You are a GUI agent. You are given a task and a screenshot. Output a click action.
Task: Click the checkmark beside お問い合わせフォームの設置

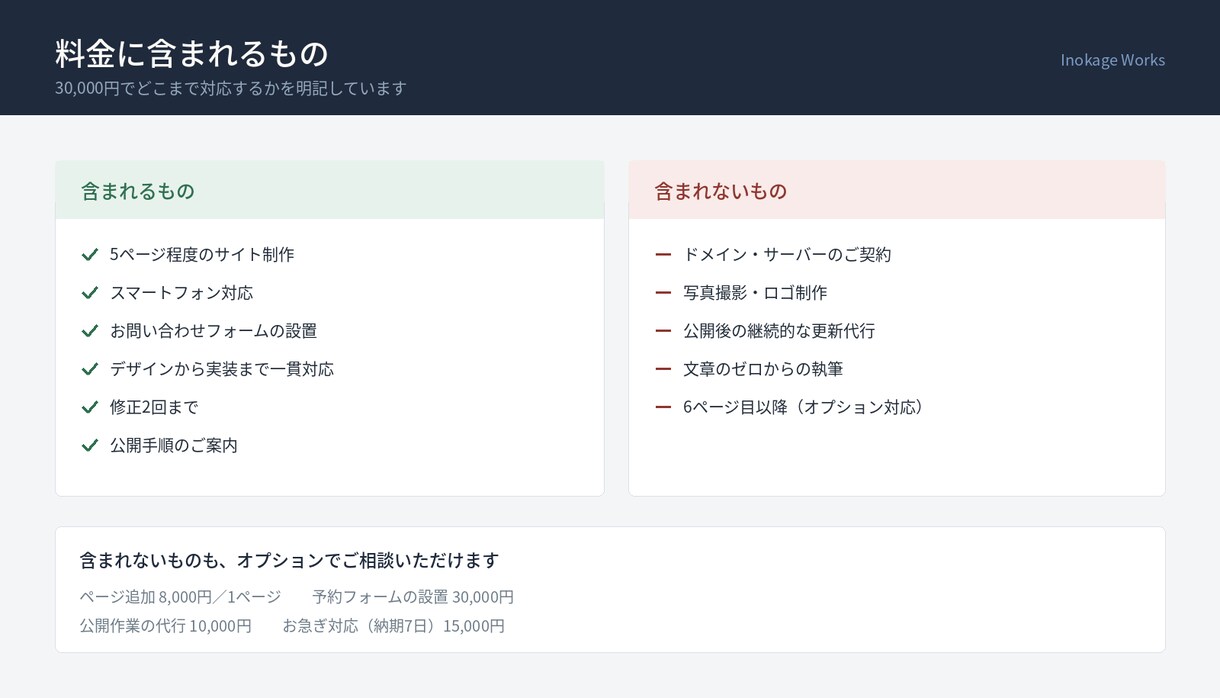point(90,330)
